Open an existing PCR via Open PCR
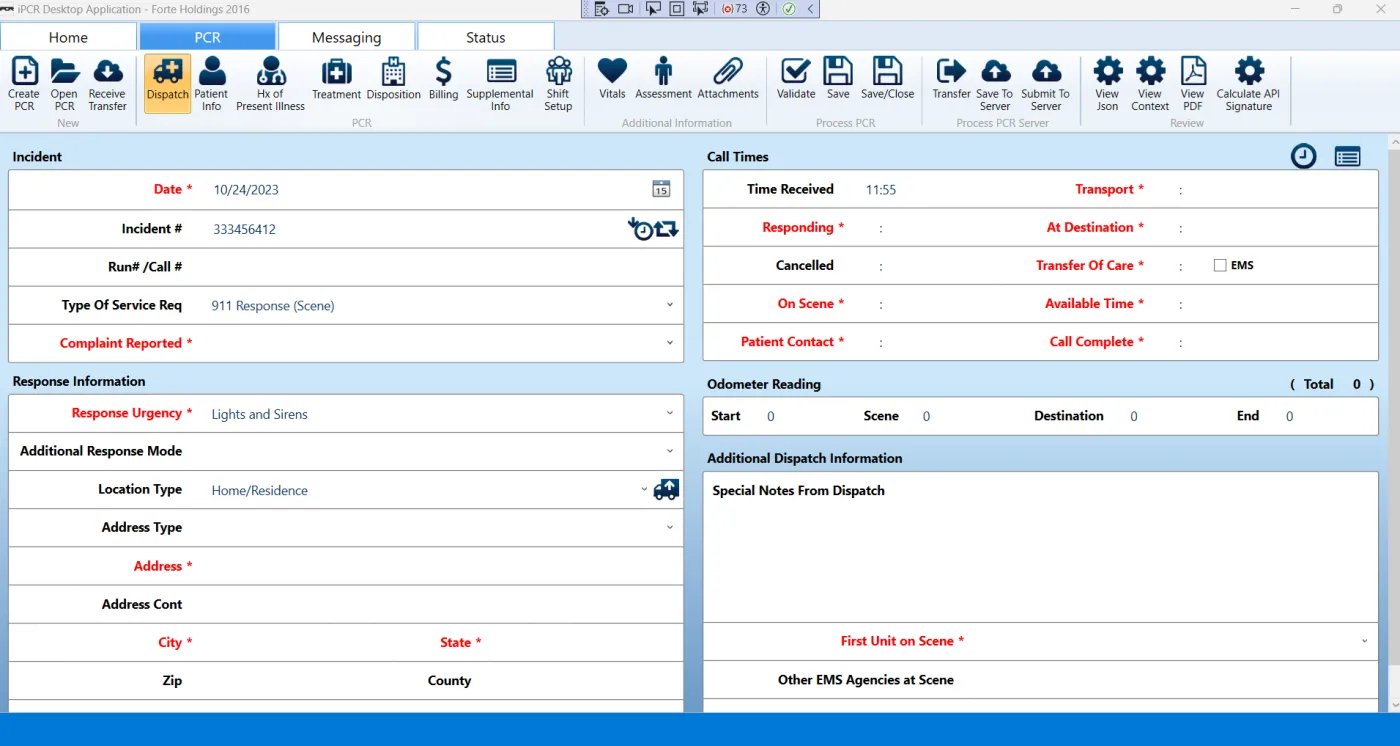The height and width of the screenshot is (746, 1400). 64,84
